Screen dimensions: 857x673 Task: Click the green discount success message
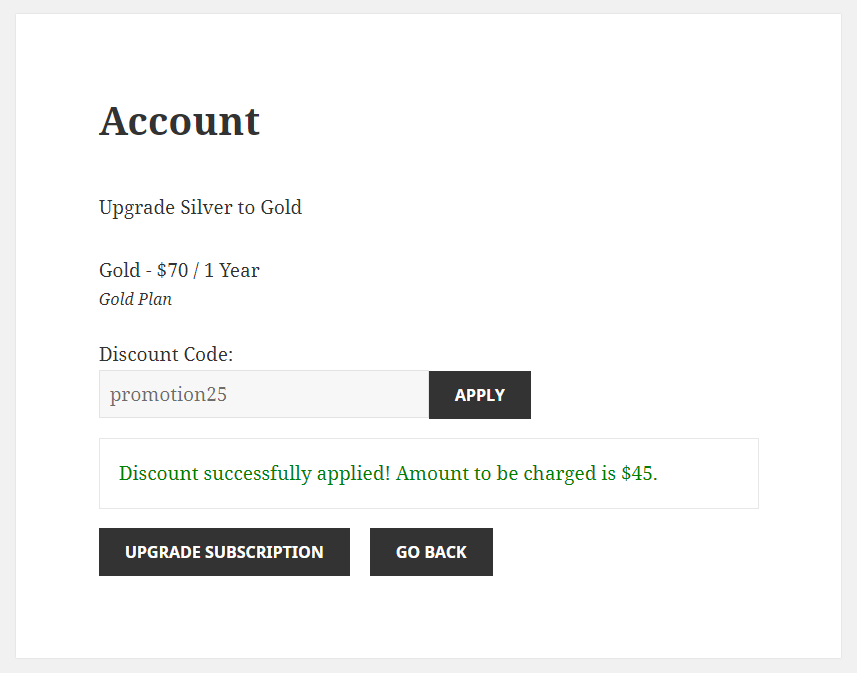[388, 474]
